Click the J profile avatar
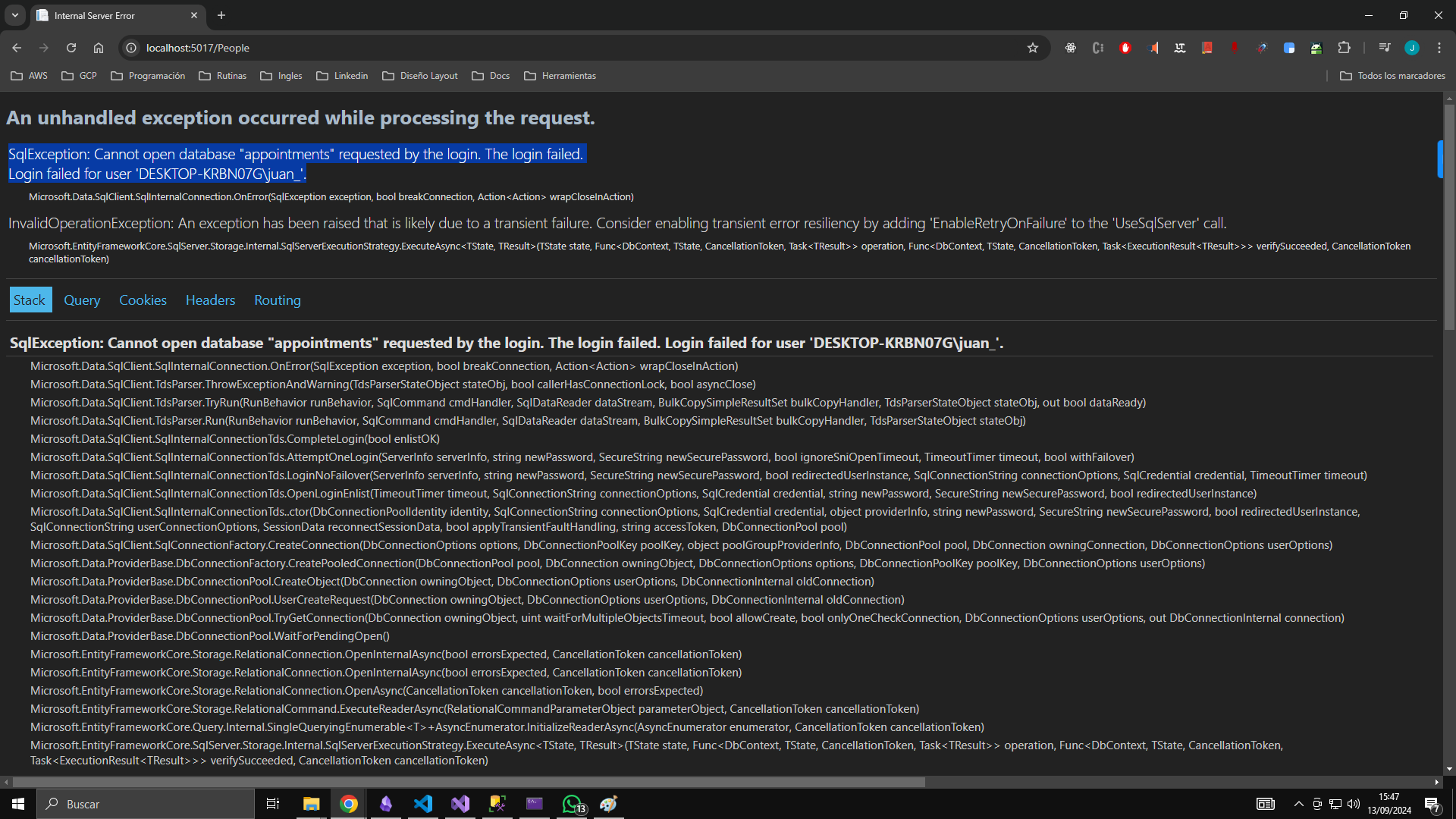The width and height of the screenshot is (1456, 819). coord(1412,47)
